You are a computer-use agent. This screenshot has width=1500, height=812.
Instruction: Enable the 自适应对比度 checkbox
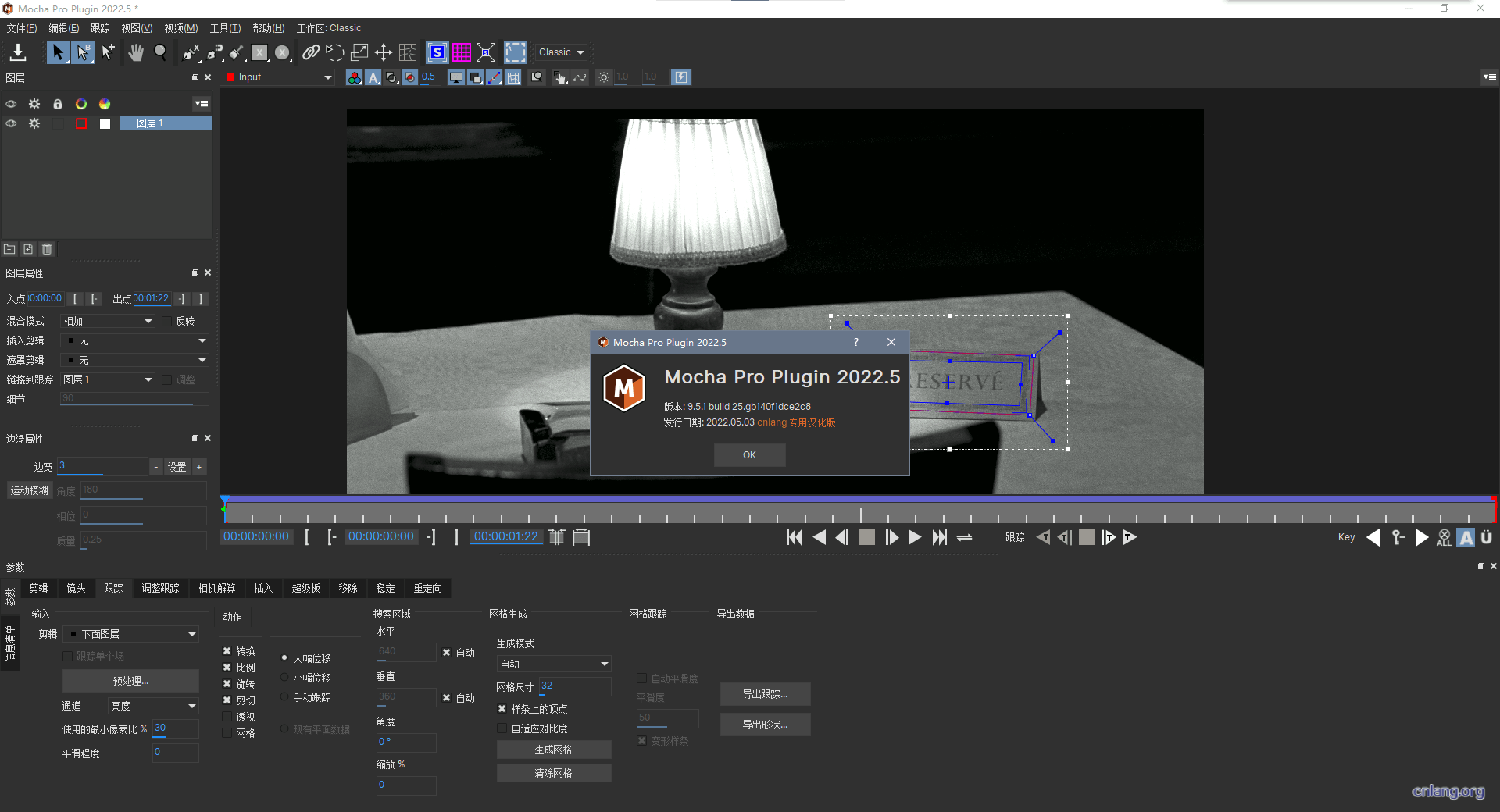(502, 728)
